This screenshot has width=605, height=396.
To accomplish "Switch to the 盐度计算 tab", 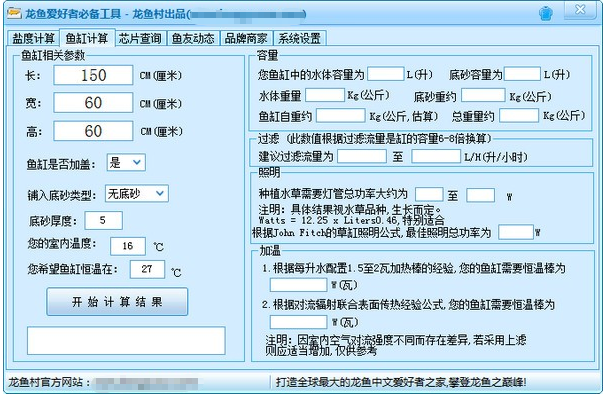I will pyautogui.click(x=33, y=38).
